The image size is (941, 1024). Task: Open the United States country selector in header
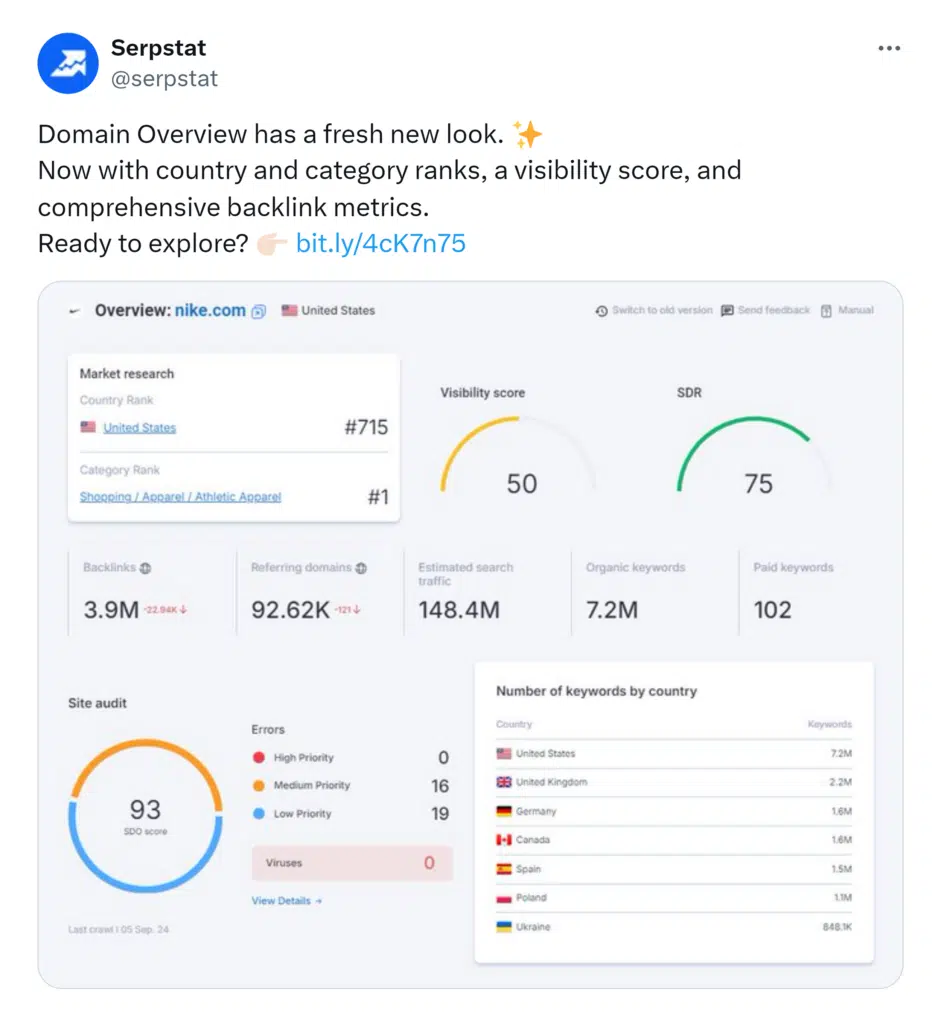[329, 311]
